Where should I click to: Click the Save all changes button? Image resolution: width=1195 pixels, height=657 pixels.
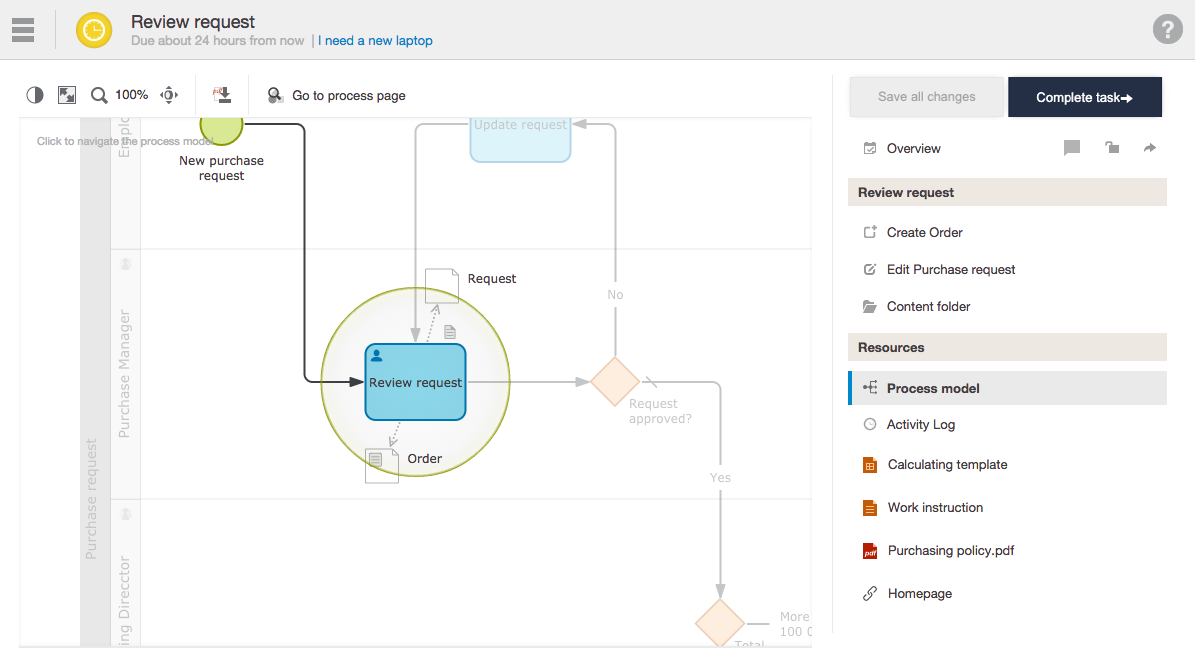click(x=926, y=97)
